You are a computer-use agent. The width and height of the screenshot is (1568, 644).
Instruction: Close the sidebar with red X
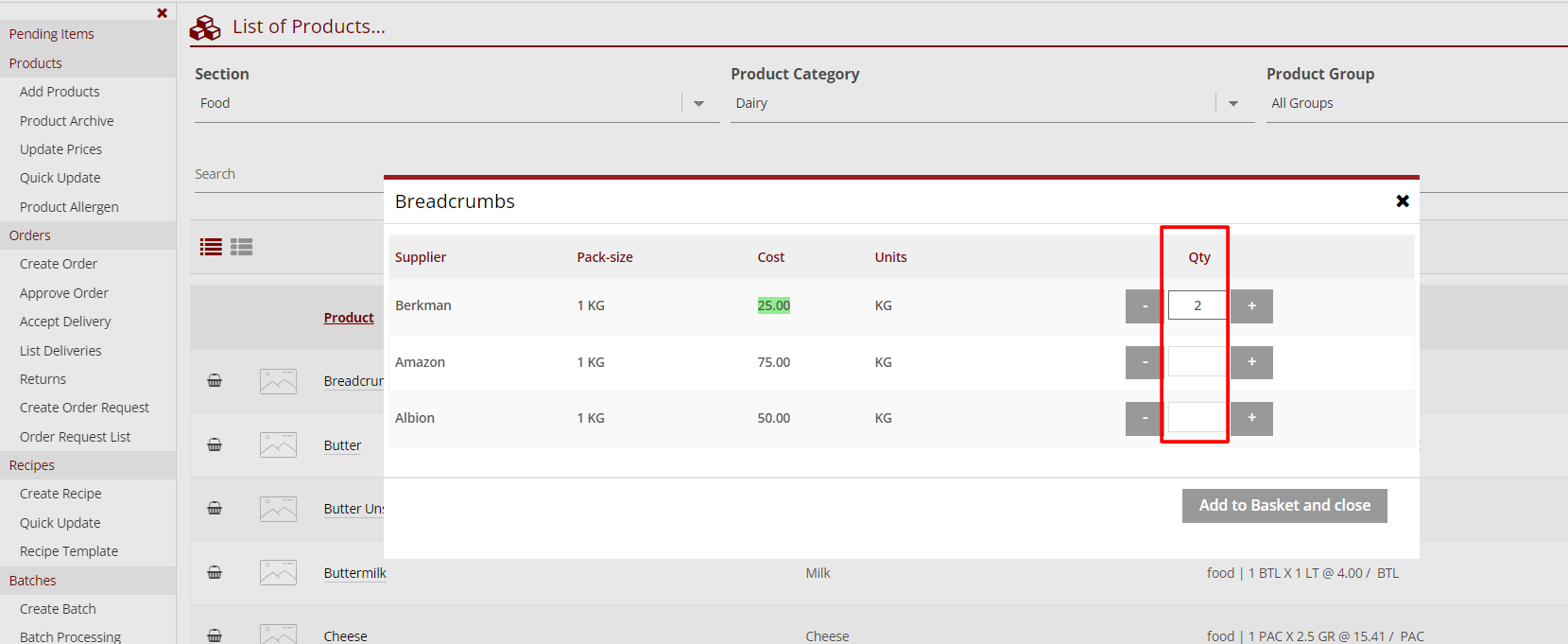point(162,13)
